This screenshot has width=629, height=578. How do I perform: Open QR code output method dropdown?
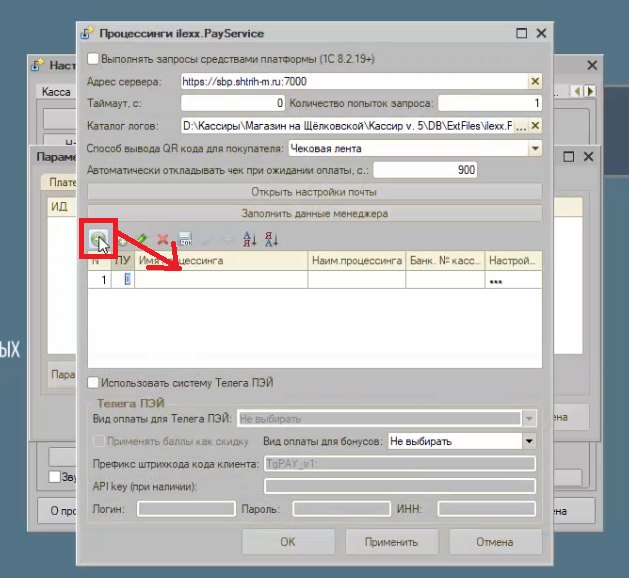tap(535, 148)
